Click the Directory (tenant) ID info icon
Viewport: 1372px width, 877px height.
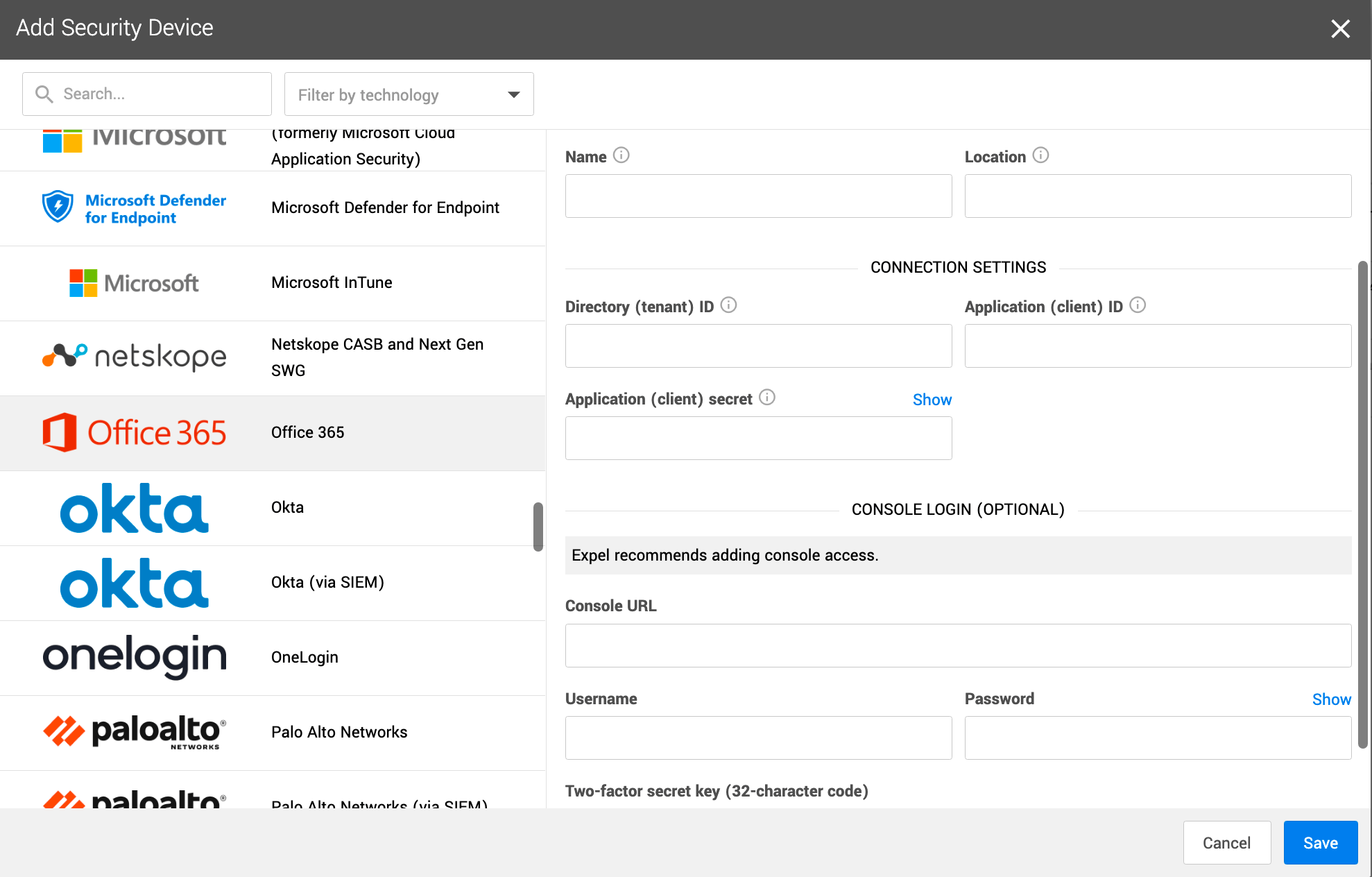[x=728, y=305]
